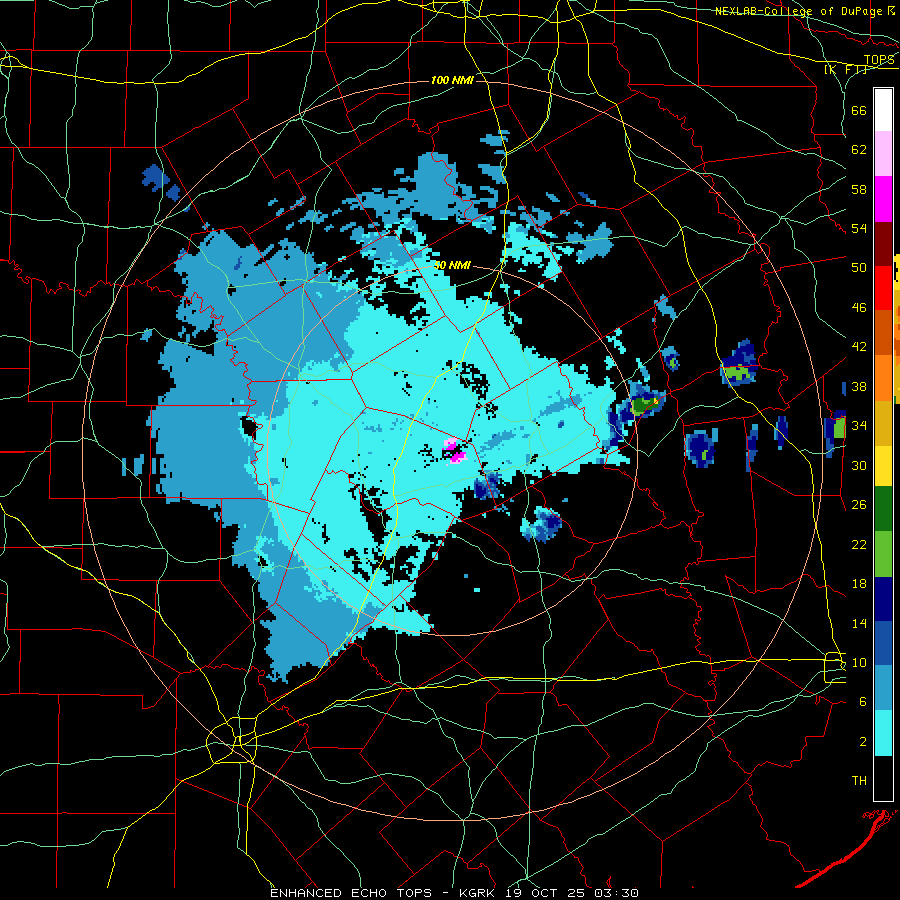
Task: Click the light pink legend swatch
Action: coord(883,154)
